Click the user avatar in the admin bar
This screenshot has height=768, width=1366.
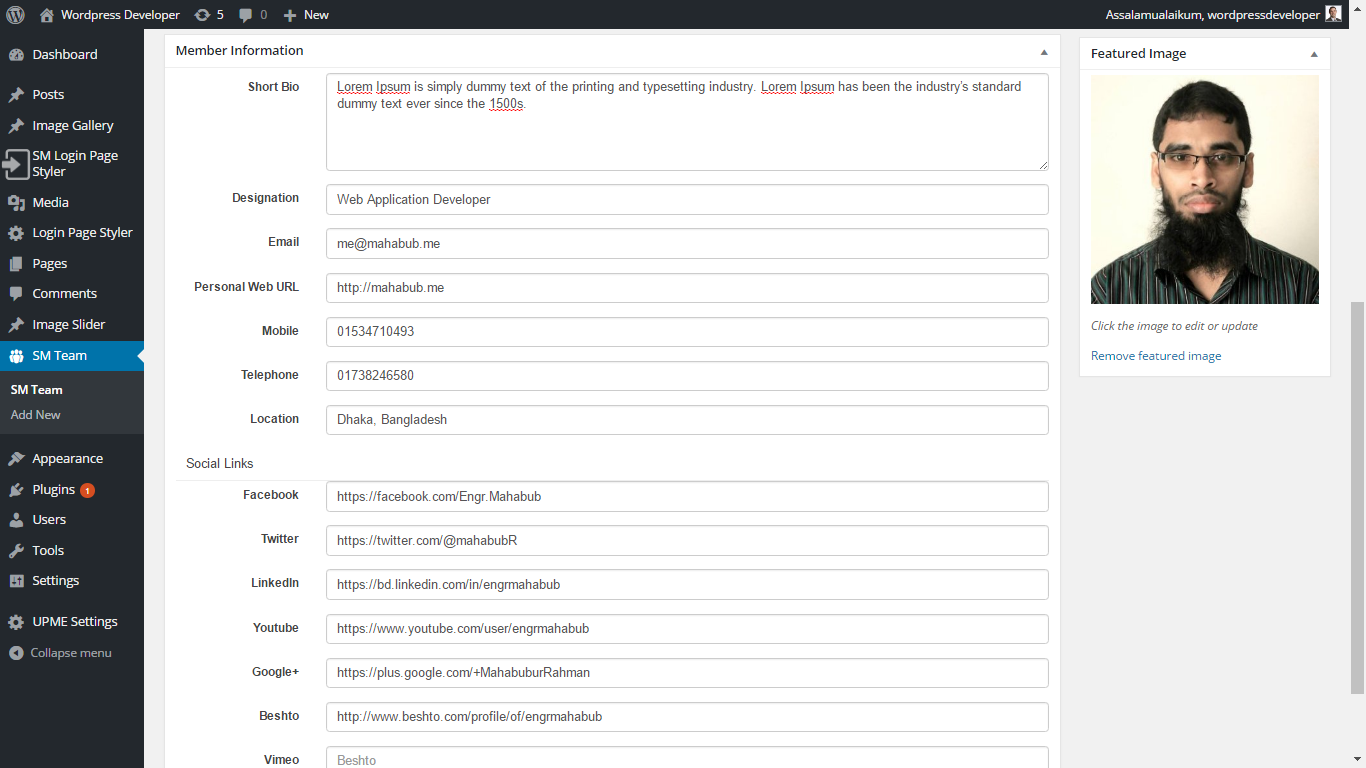coord(1333,14)
